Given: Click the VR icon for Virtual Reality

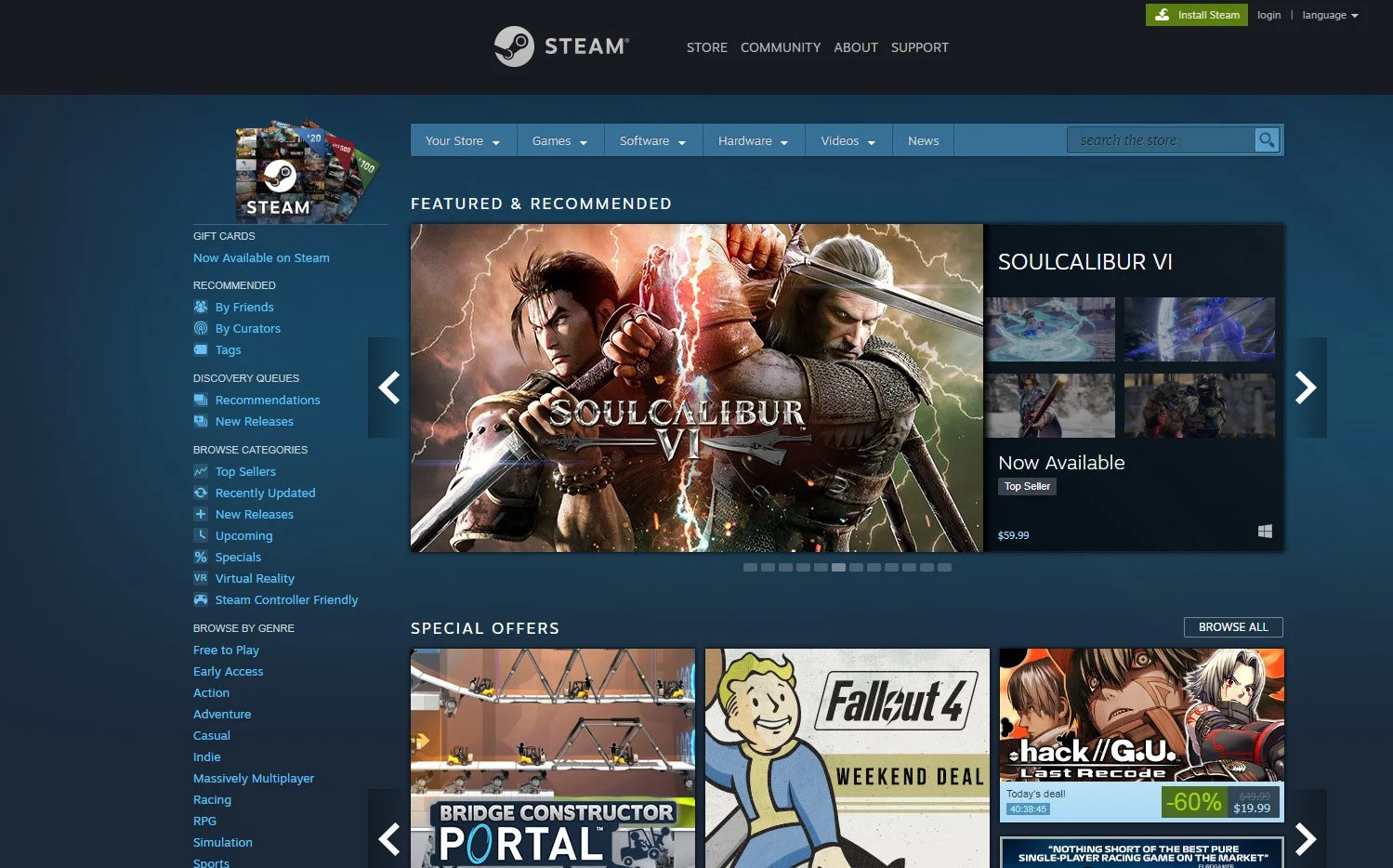Looking at the screenshot, I should click(201, 578).
